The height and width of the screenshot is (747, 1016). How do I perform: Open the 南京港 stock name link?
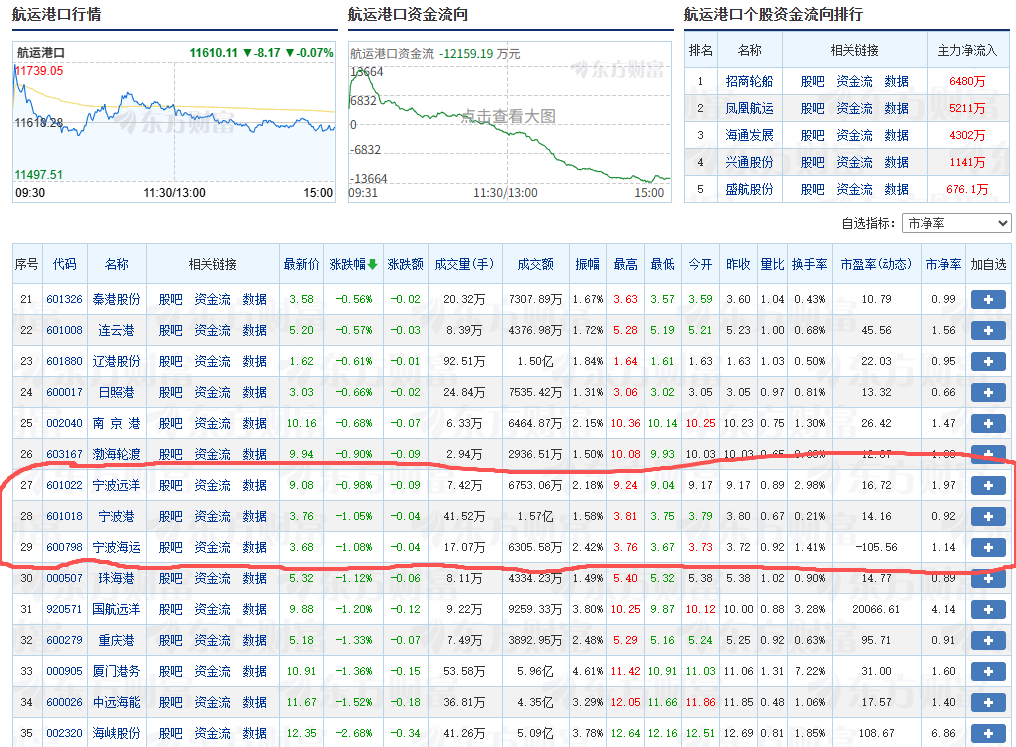coord(117,424)
